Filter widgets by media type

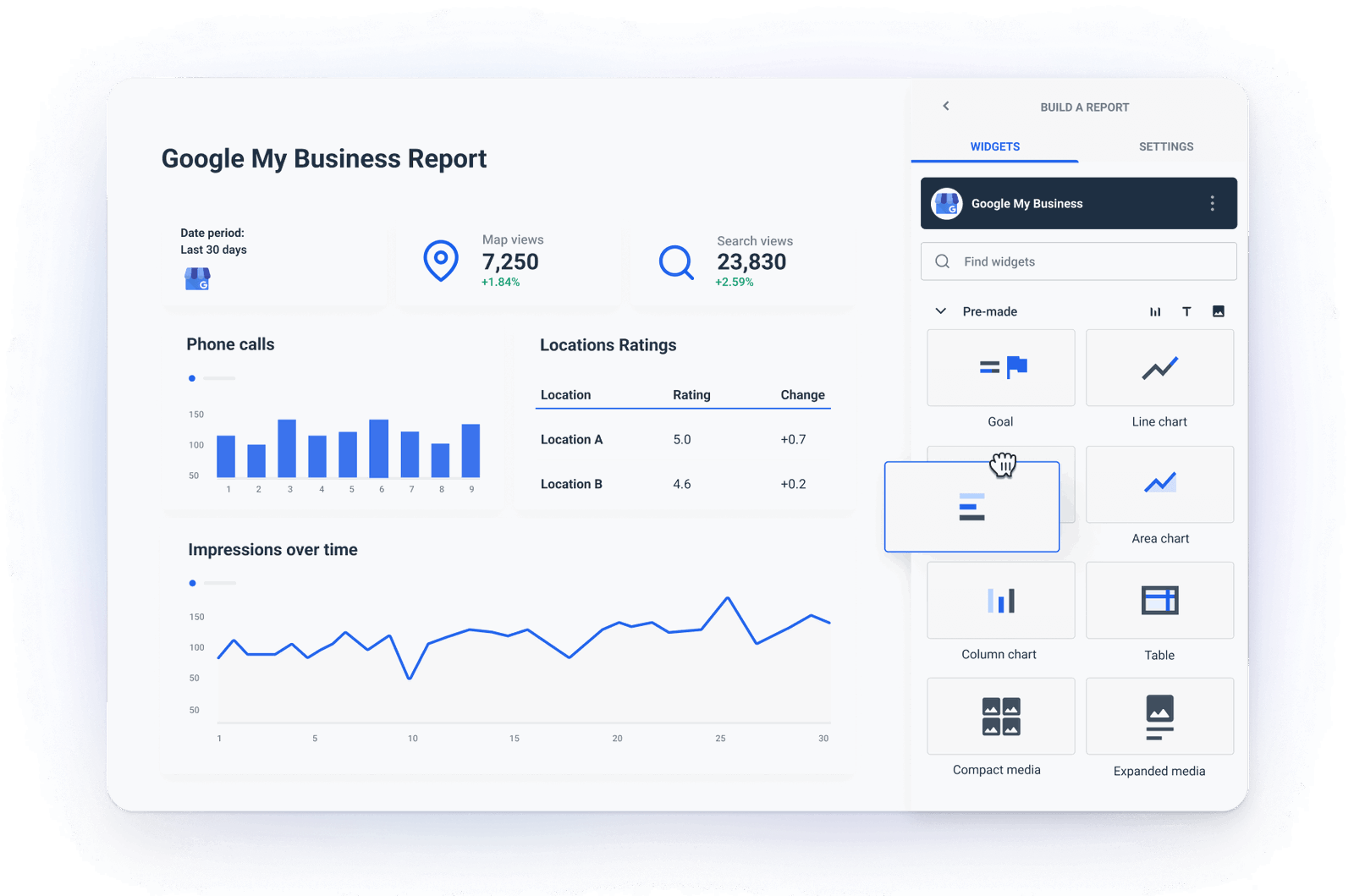pos(1218,311)
